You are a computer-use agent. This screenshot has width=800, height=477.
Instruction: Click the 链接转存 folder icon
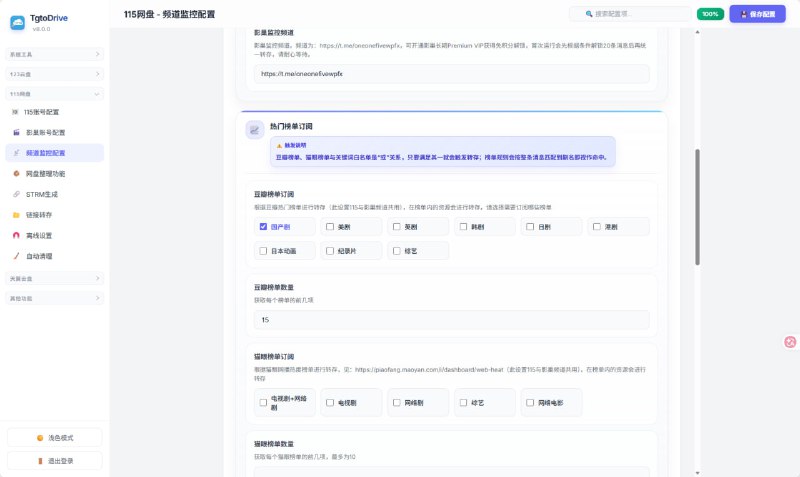[16, 215]
